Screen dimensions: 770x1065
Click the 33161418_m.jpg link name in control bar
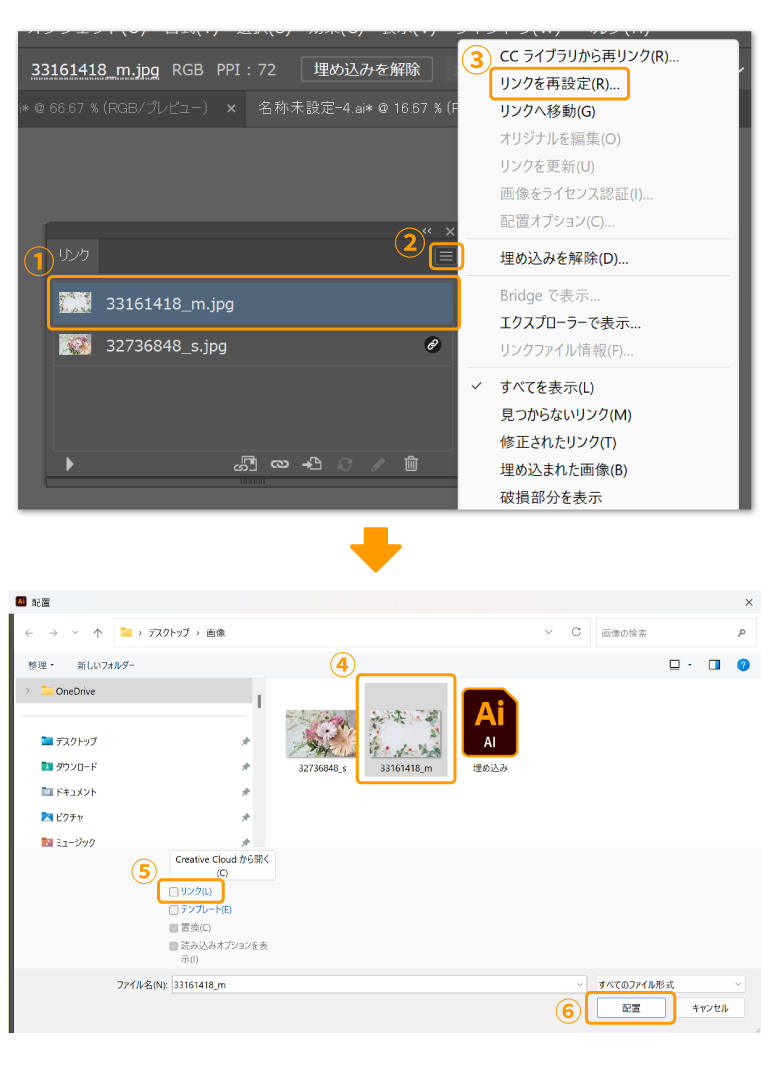pos(95,70)
